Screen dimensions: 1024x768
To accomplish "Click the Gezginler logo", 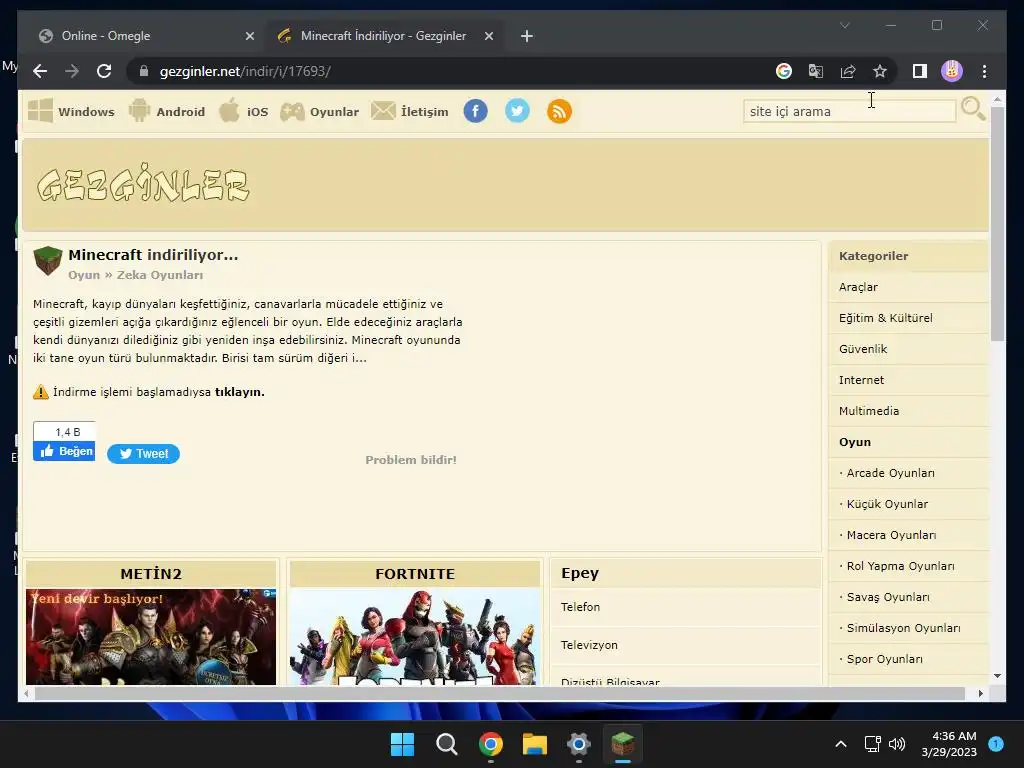I will pos(143,185).
